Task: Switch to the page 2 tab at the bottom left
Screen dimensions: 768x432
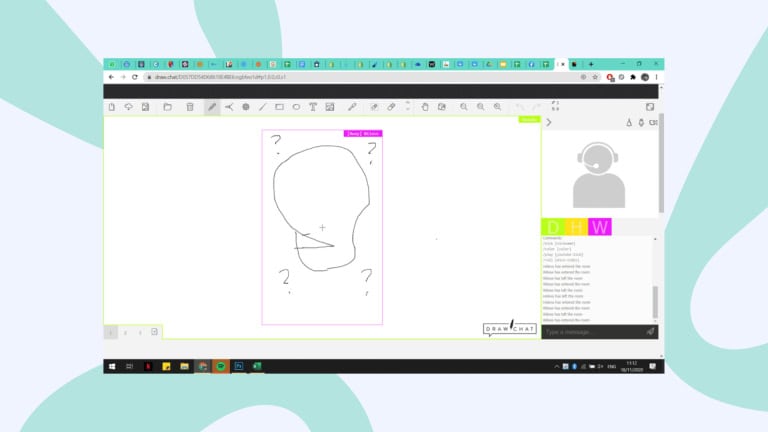Action: coord(125,333)
